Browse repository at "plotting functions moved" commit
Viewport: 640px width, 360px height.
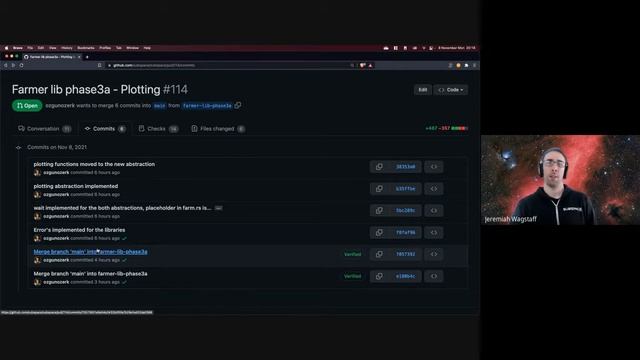coord(433,167)
